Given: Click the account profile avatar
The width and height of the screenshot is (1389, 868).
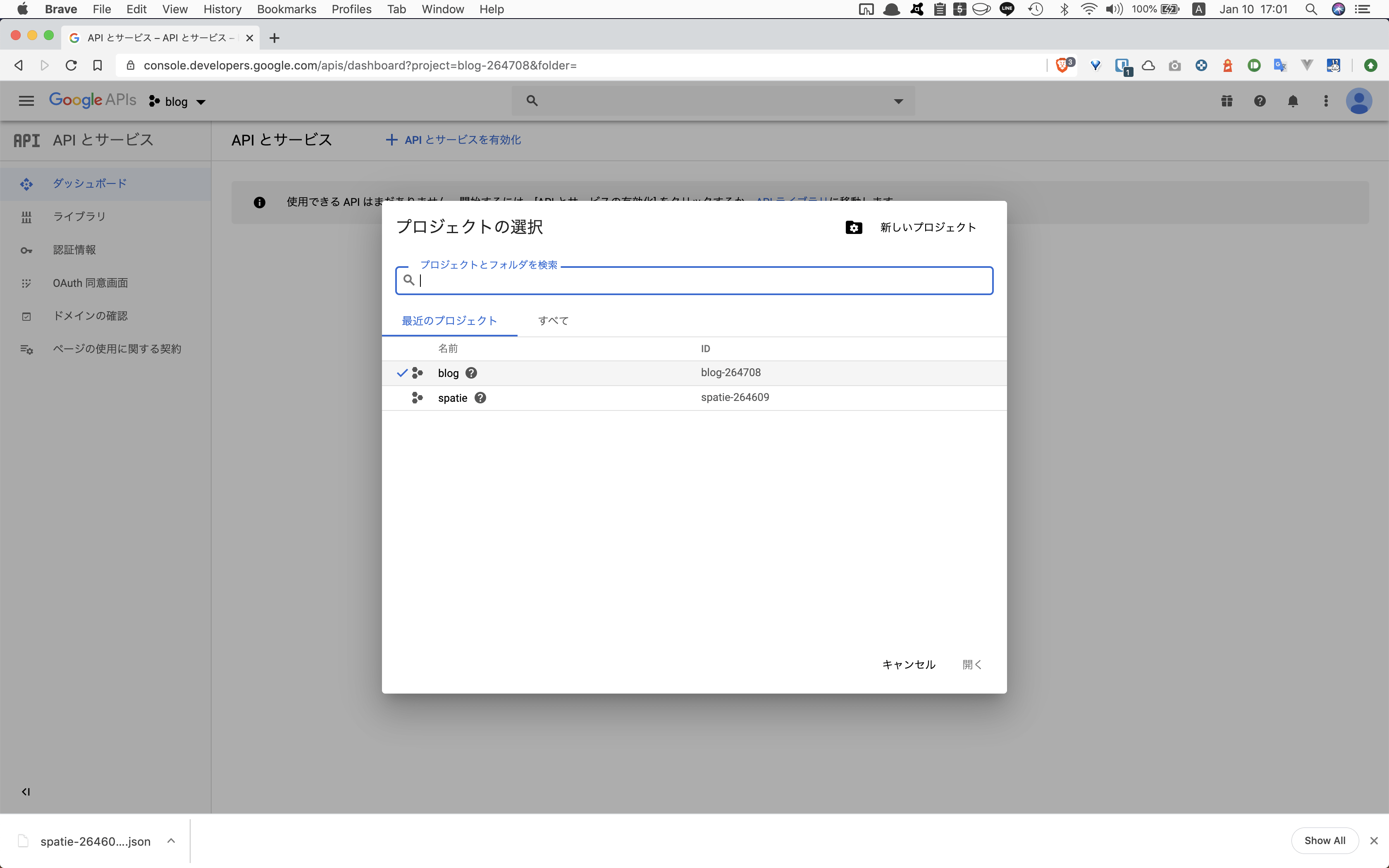Looking at the screenshot, I should 1360,100.
